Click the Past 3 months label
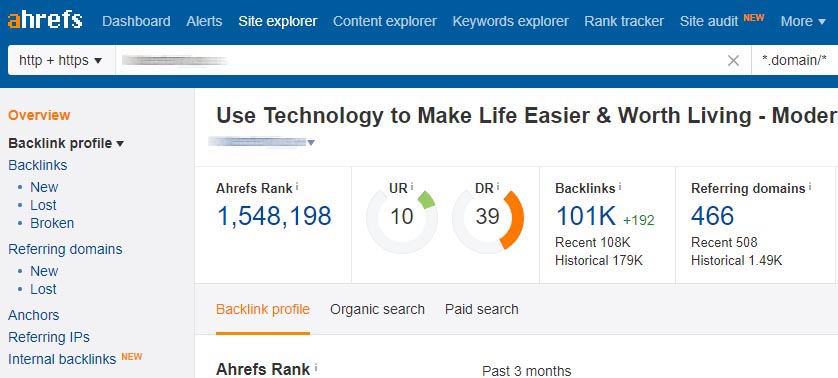This screenshot has width=838, height=378. pos(526,371)
